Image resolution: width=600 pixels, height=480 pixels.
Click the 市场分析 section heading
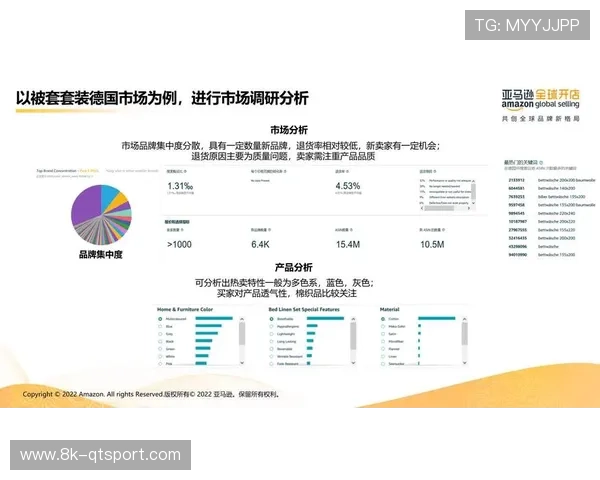point(289,130)
